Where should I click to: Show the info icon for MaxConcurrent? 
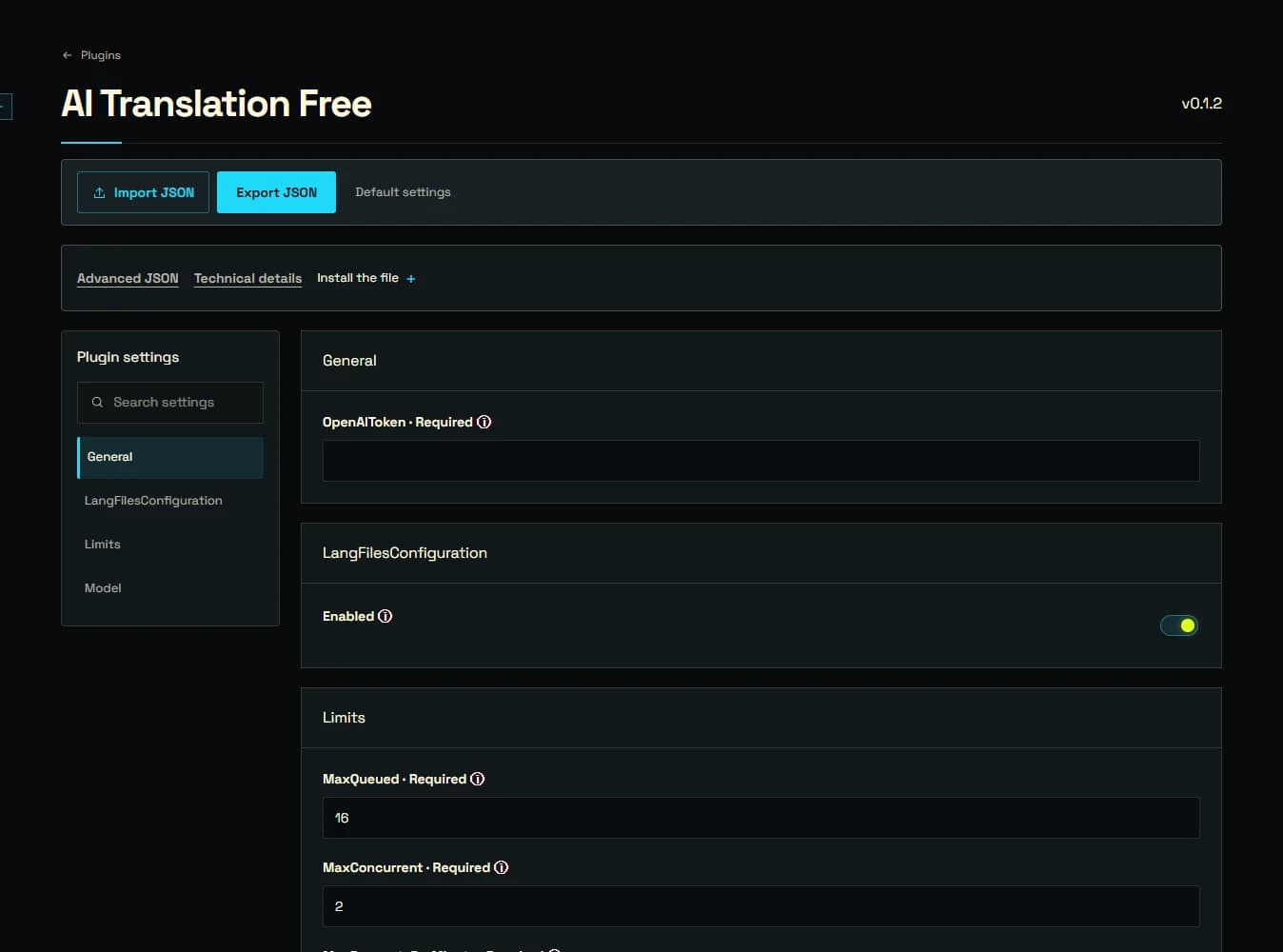tap(502, 867)
